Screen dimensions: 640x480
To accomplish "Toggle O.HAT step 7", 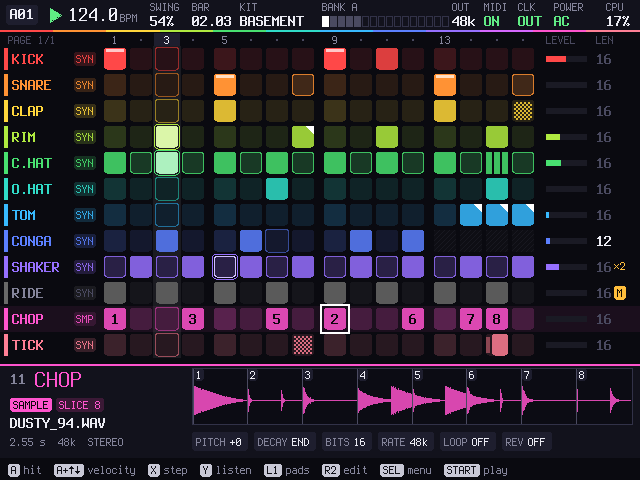I will (x=277, y=189).
